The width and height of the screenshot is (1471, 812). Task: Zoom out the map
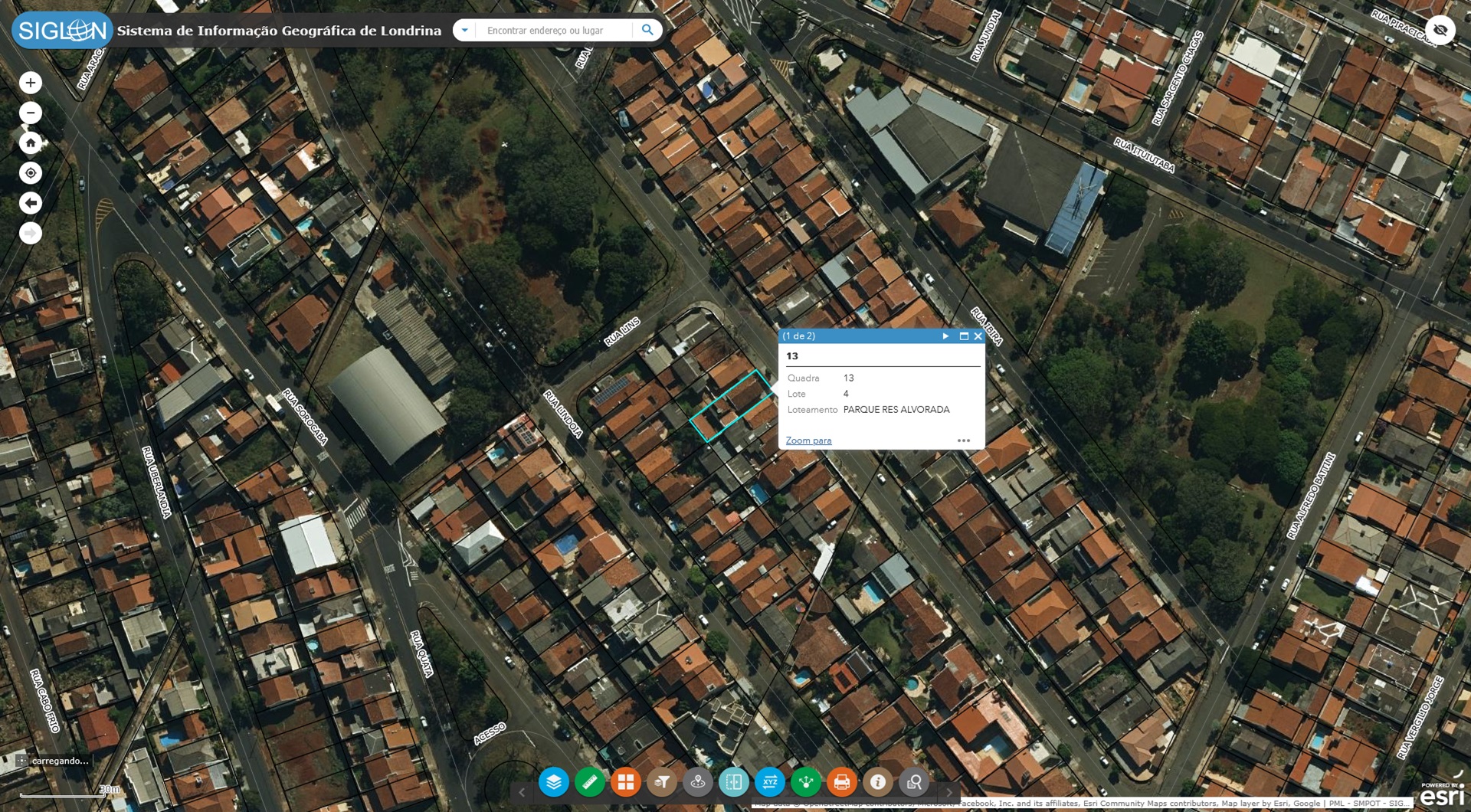point(31,113)
